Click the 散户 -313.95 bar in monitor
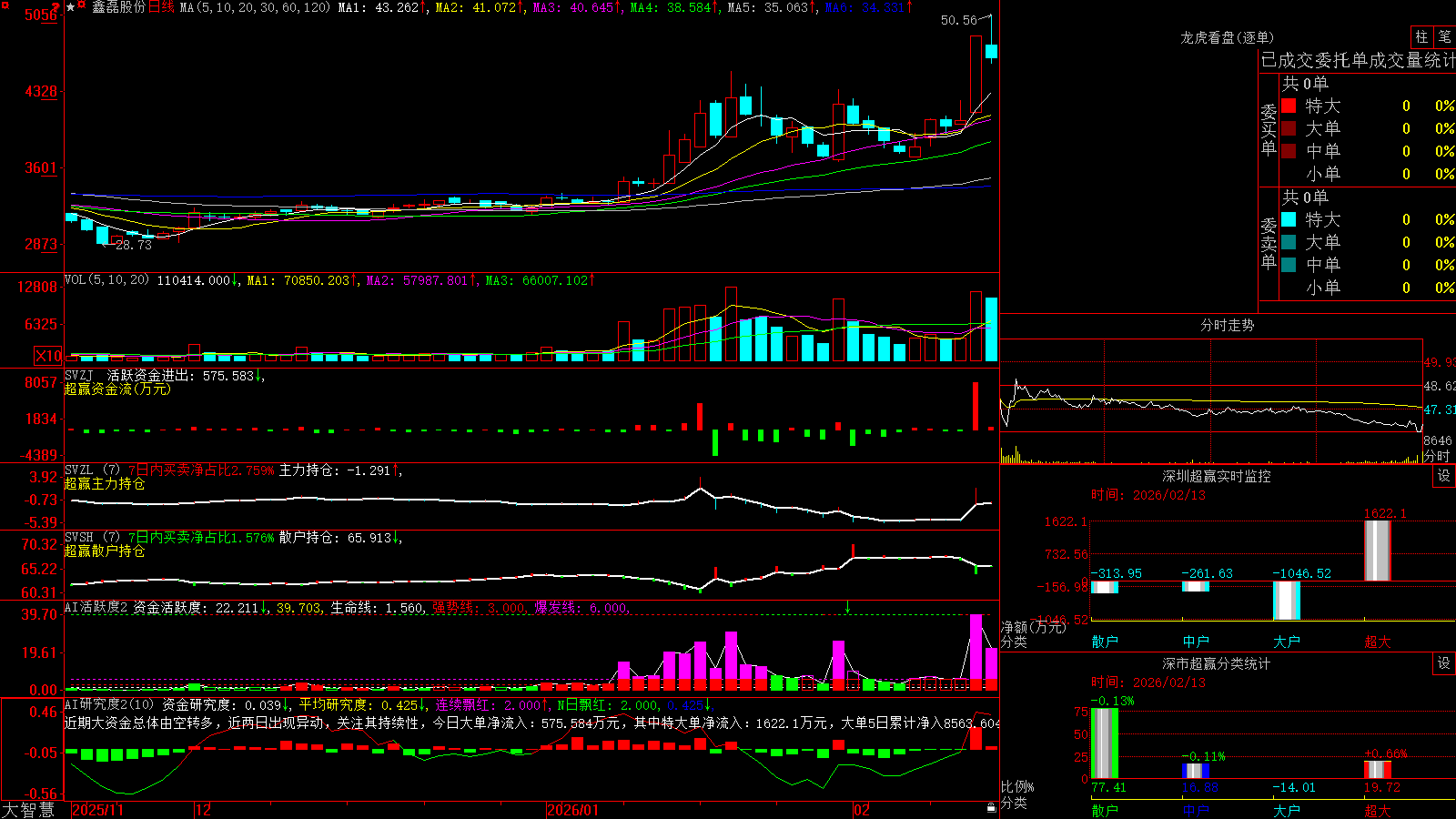Screen dimensions: 1456x819 [1105, 587]
